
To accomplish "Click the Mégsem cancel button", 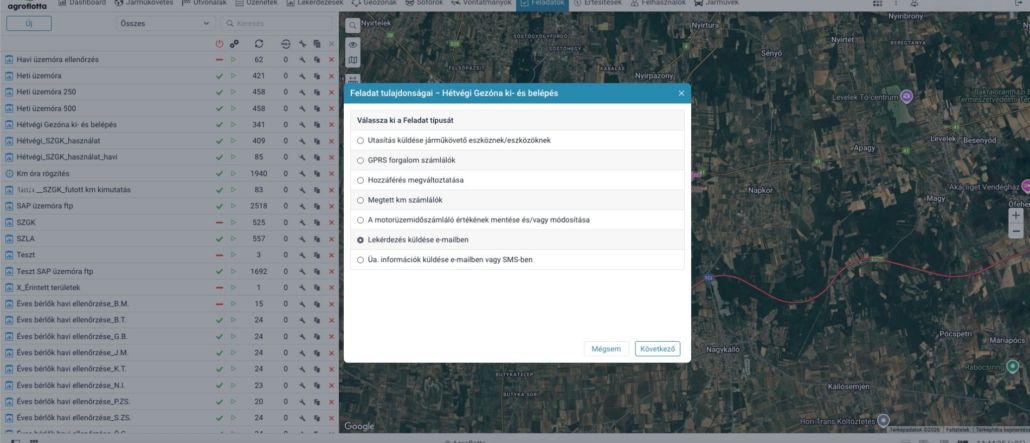I will click(606, 349).
